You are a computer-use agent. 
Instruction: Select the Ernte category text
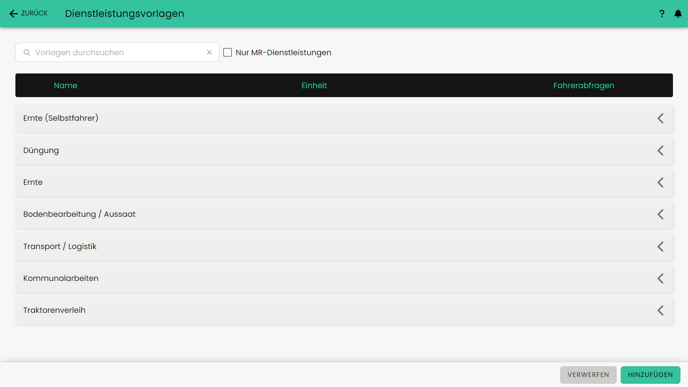coord(33,182)
